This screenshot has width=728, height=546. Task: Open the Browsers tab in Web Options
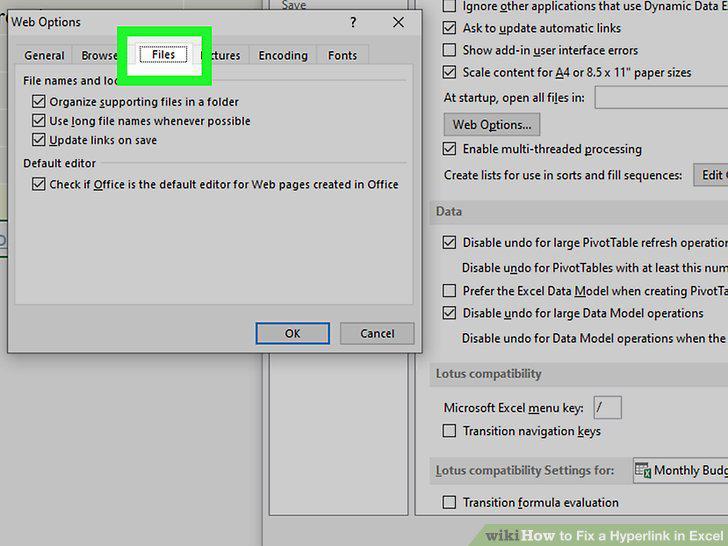(99, 56)
